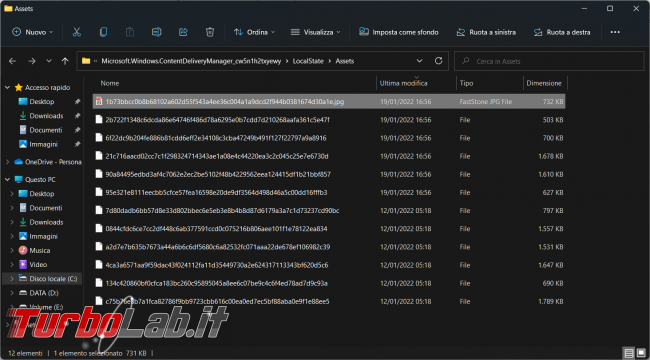This screenshot has width=650, height=360.
Task: Select file starting with 21c716aacd02cc7c
Action: point(329,156)
